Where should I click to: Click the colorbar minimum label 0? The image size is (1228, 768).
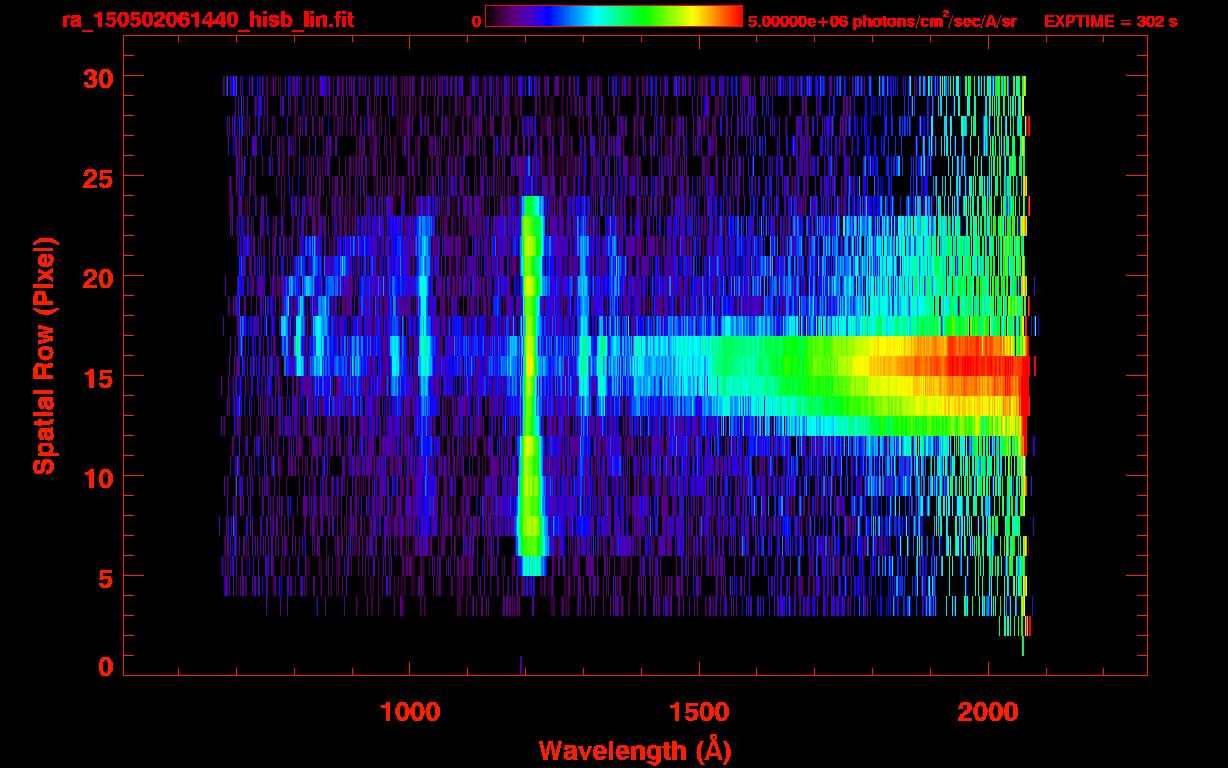(x=476, y=21)
